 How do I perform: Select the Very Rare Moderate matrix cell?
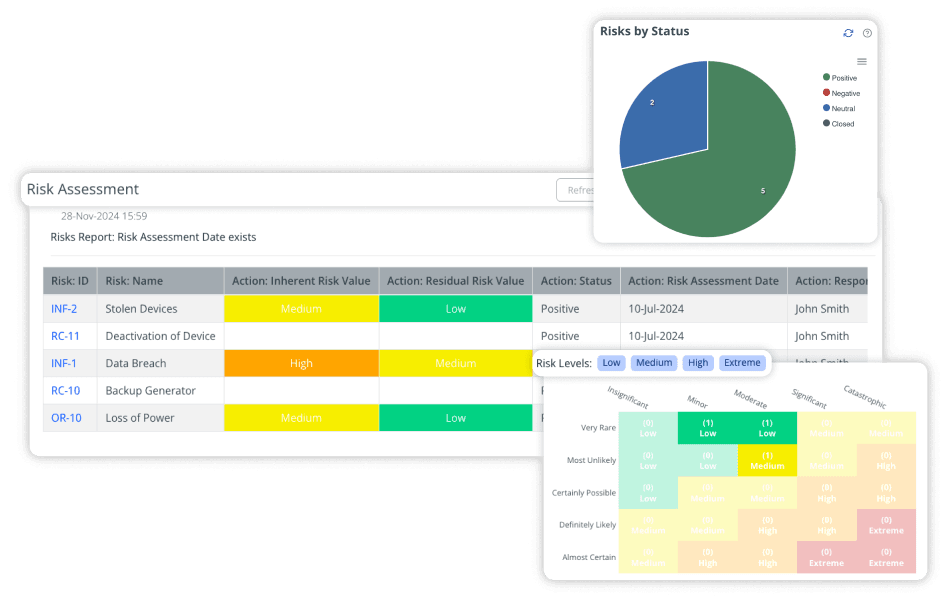767,429
